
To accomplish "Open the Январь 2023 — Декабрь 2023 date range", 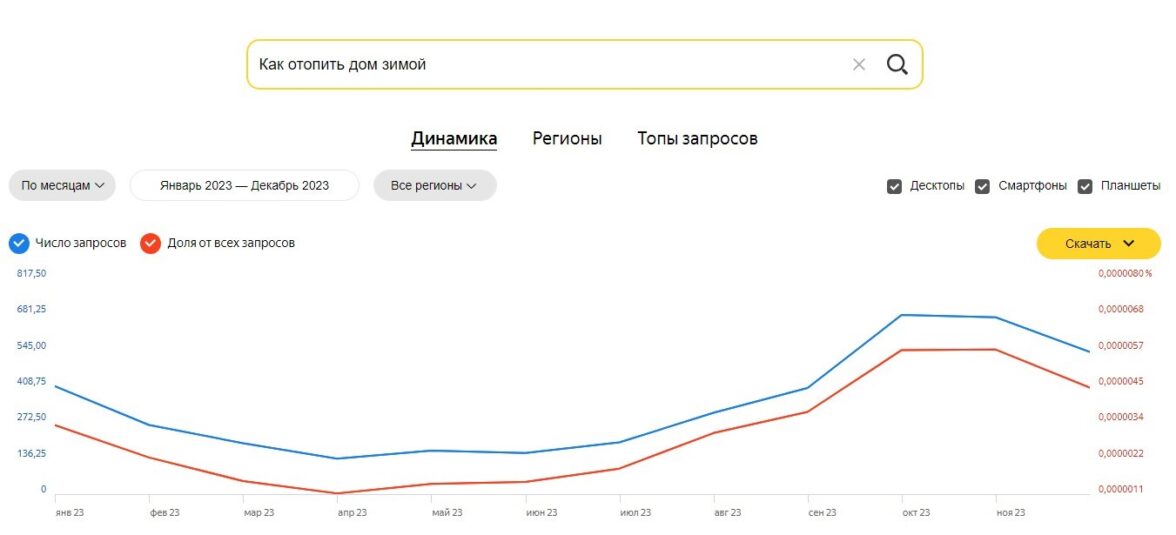I will pyautogui.click(x=244, y=186).
